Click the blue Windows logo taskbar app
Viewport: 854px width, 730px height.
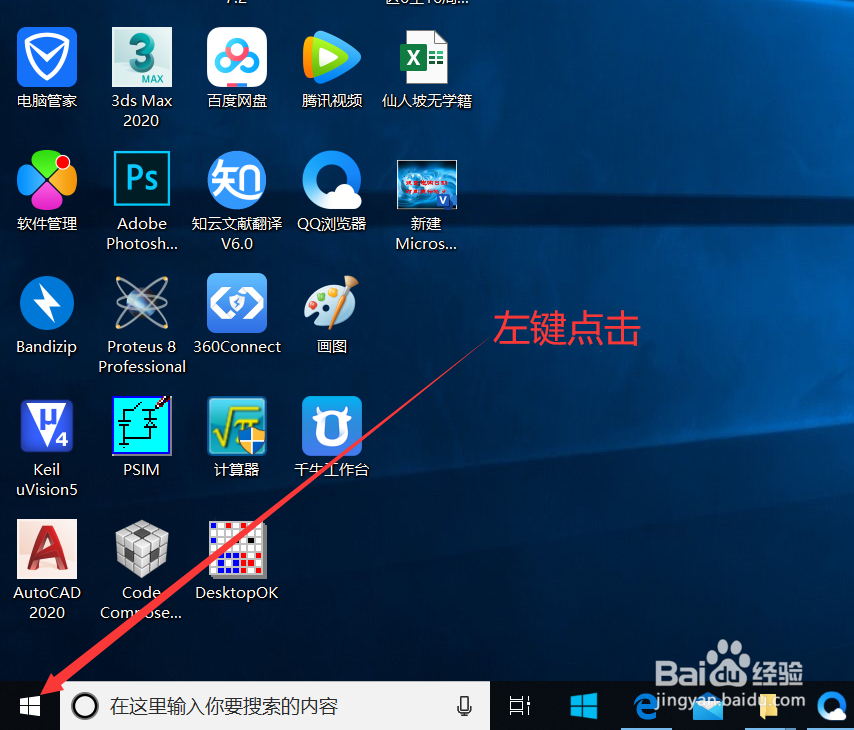point(584,706)
